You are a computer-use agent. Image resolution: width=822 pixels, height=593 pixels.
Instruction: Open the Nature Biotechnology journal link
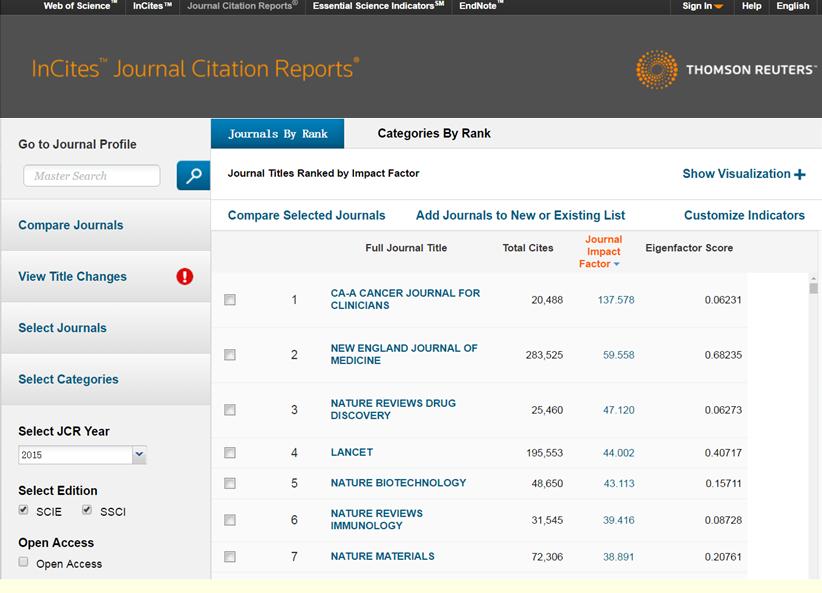398,483
